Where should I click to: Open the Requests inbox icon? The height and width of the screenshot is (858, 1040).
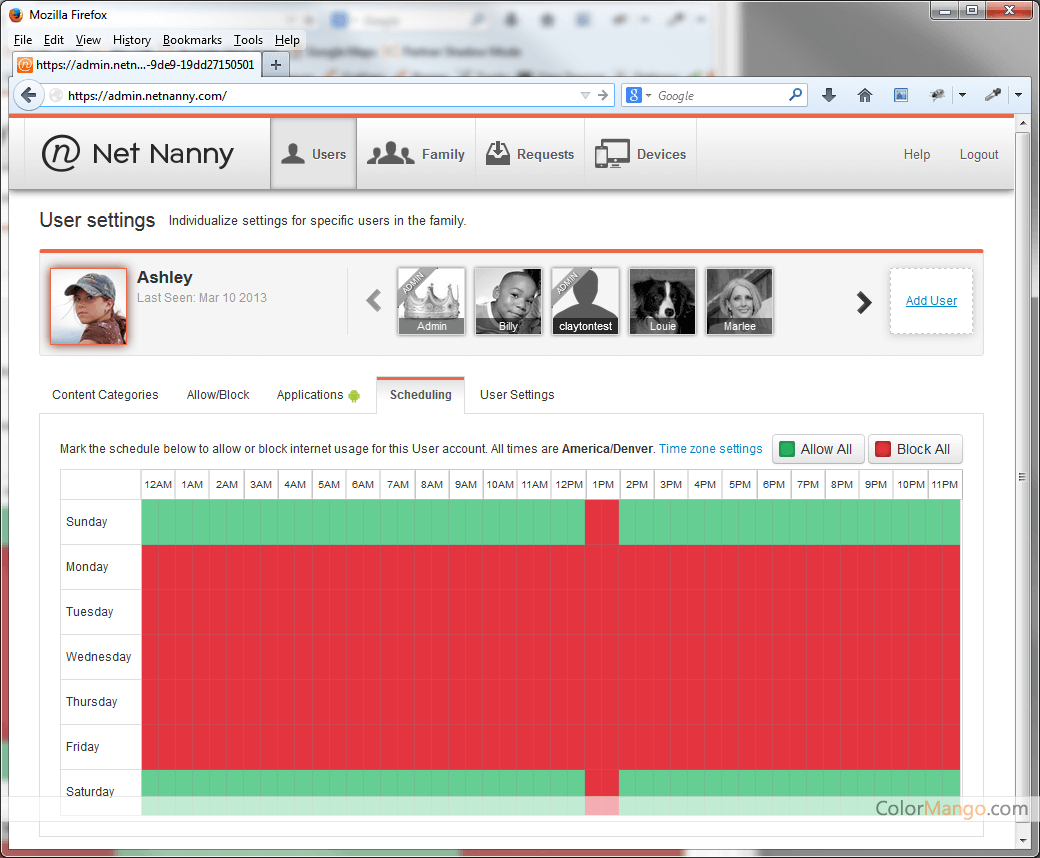(x=497, y=154)
